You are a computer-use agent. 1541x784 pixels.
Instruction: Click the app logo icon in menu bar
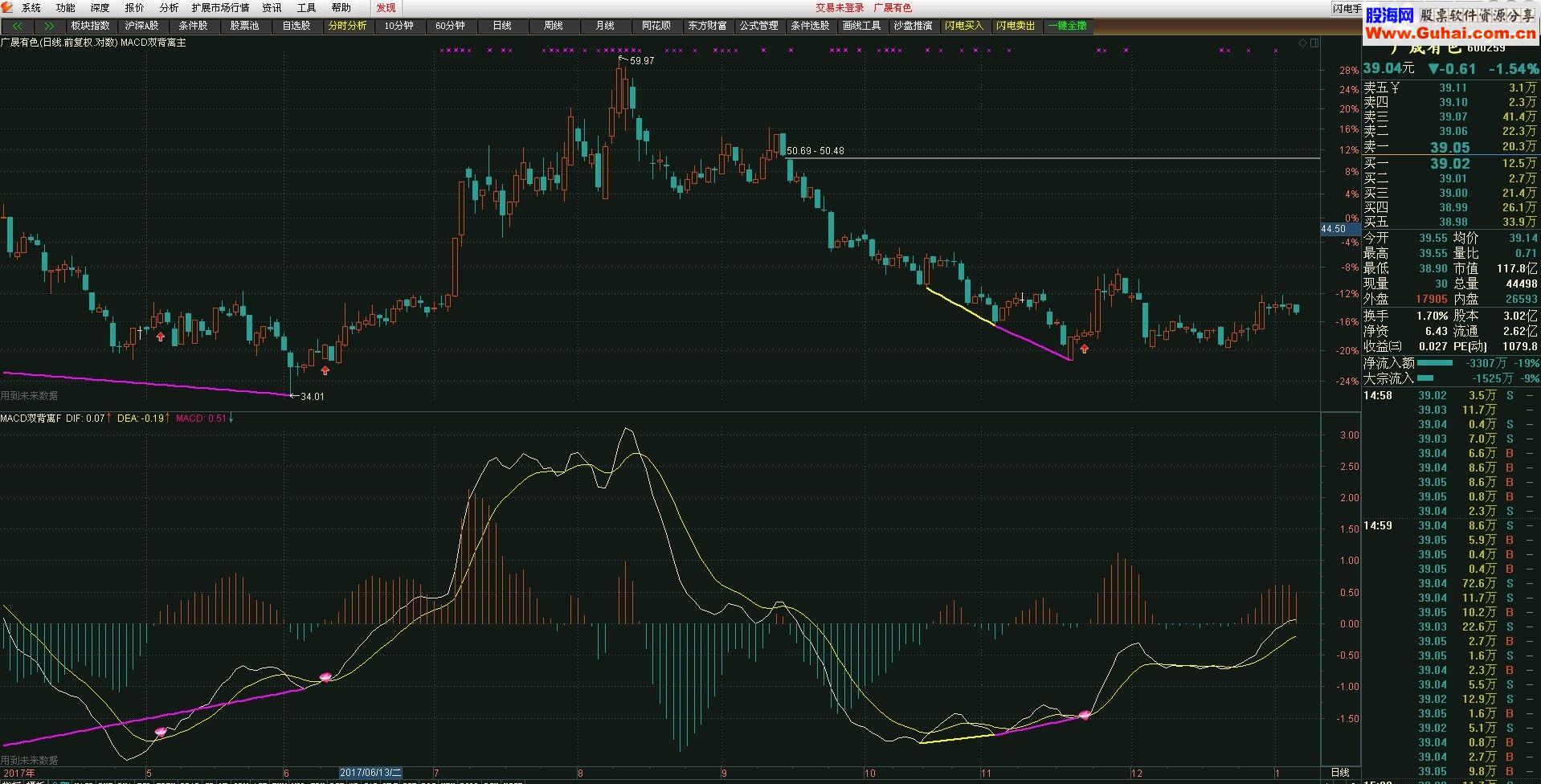coord(9,8)
